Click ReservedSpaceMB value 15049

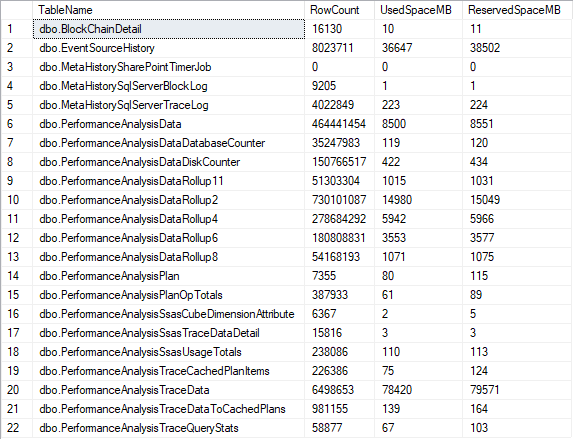click(517, 200)
